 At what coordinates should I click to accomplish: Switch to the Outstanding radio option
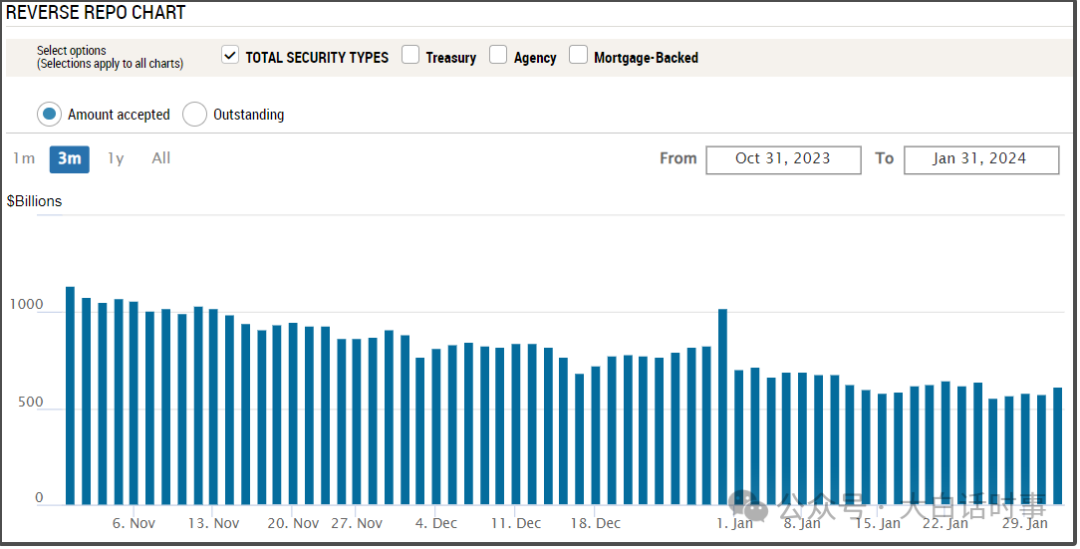click(x=194, y=114)
